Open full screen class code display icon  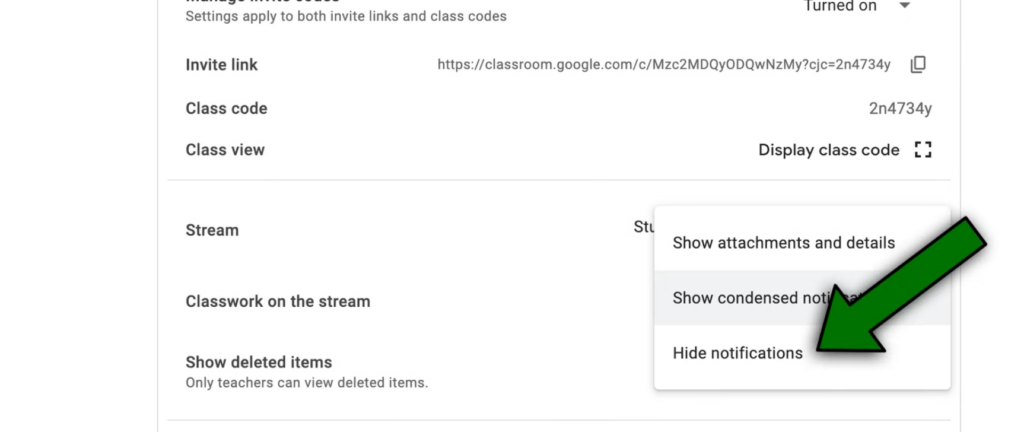pyautogui.click(x=923, y=150)
